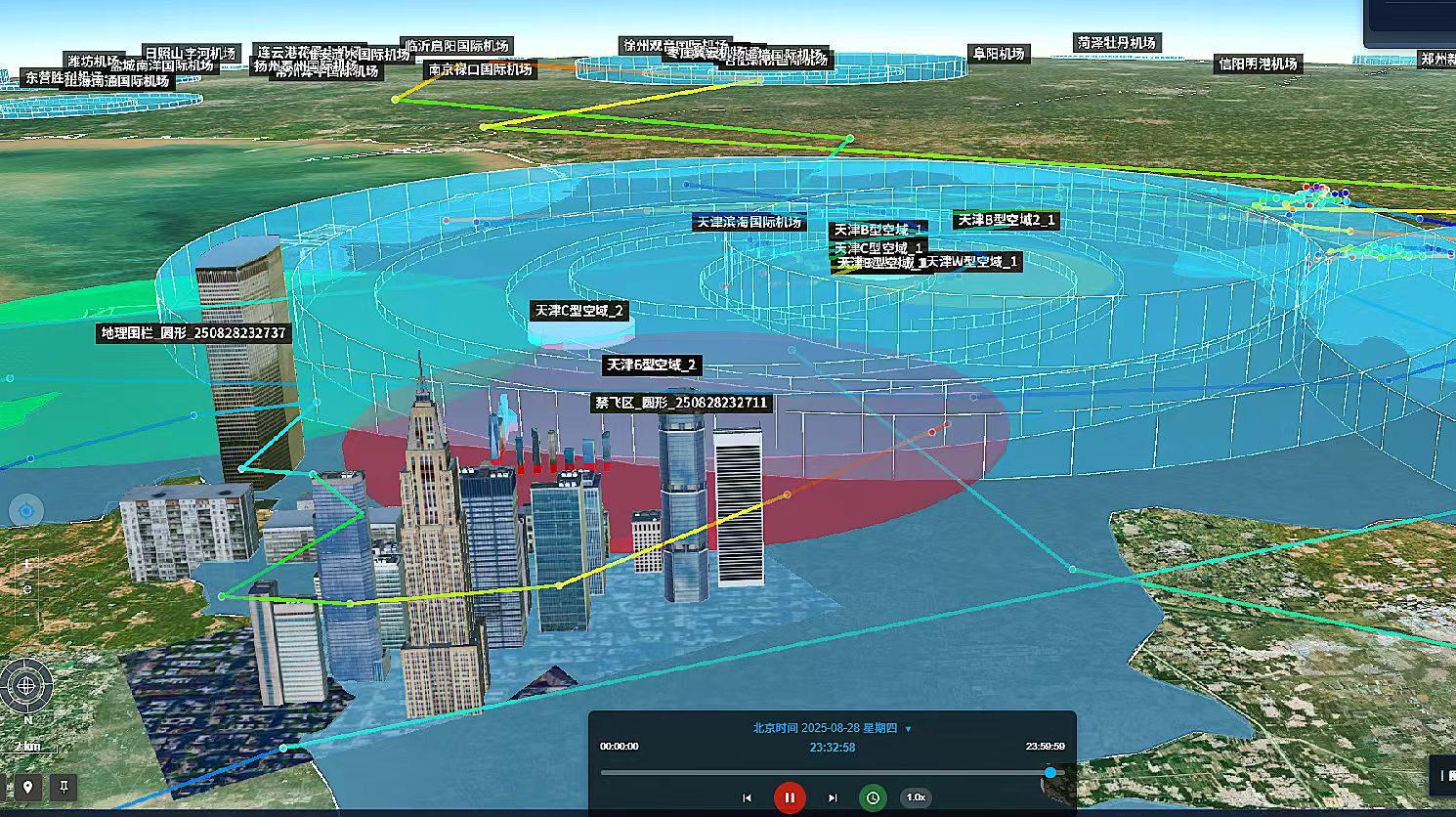This screenshot has height=817, width=1456.
Task: Toggle the pushpin tool button
Action: pos(64,787)
